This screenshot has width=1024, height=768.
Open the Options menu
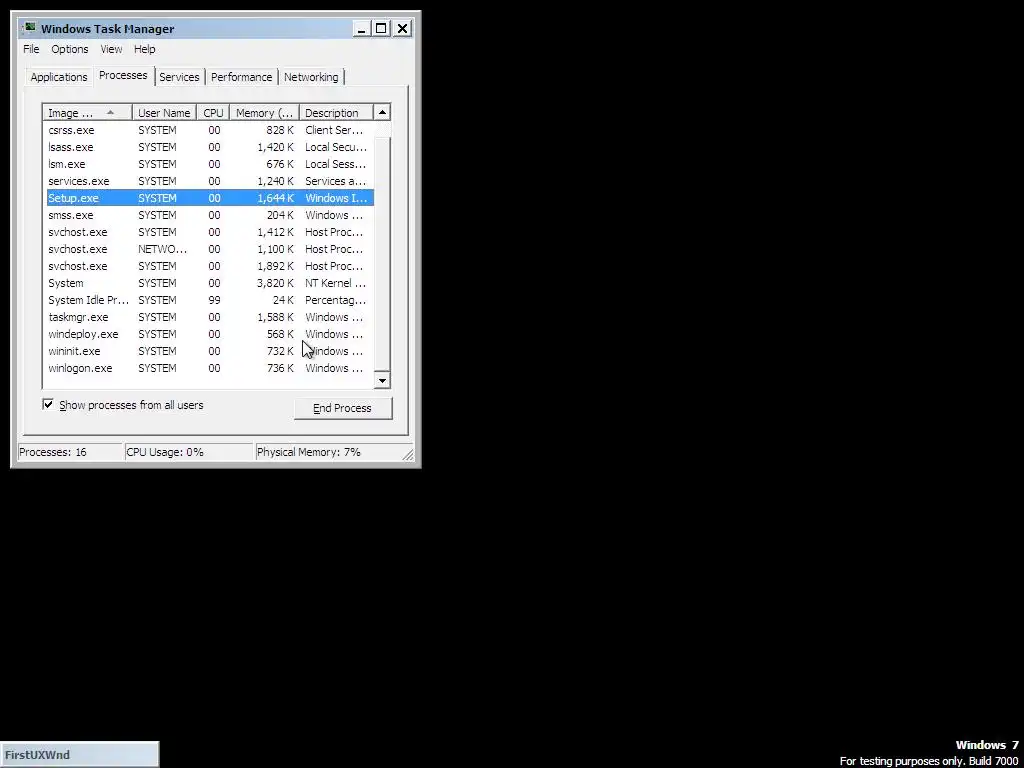(x=70, y=49)
